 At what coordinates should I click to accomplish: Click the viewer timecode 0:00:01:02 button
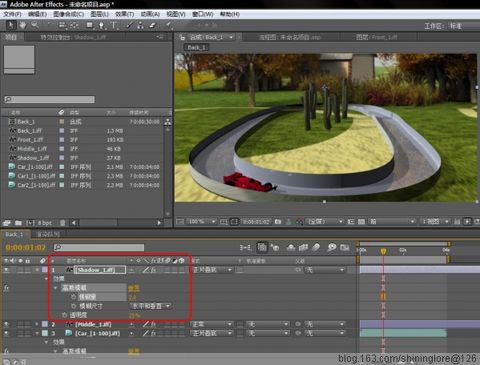click(x=256, y=222)
